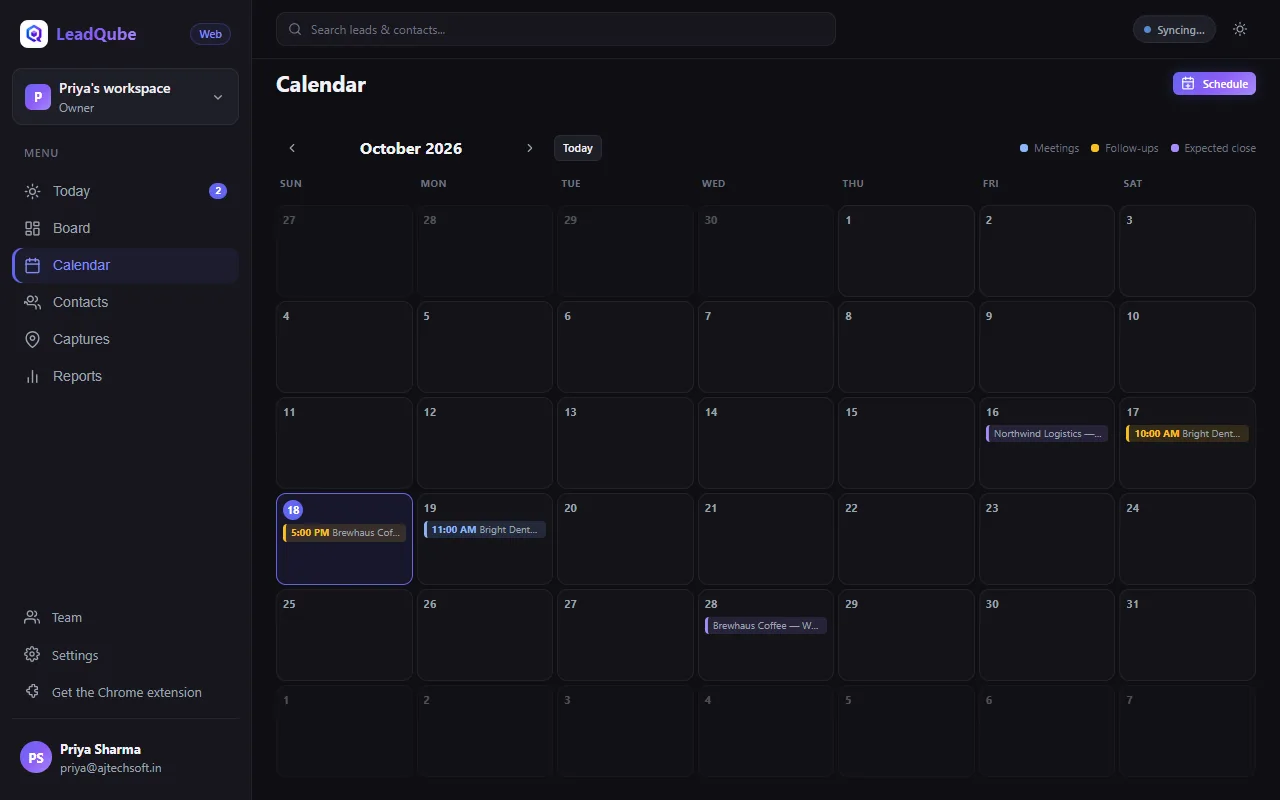The image size is (1280, 800).
Task: Click the Today sun icon in sidebar
Action: click(33, 191)
